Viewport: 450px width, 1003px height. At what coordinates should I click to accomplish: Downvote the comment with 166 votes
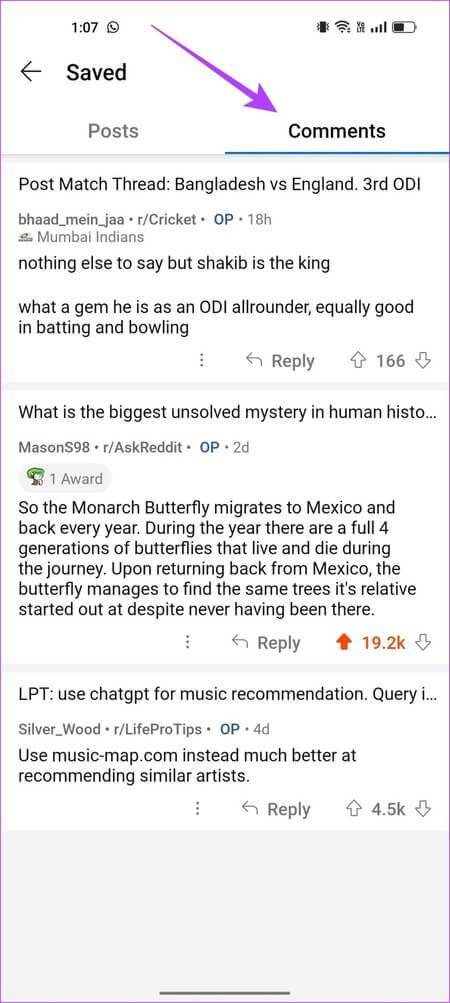422,361
